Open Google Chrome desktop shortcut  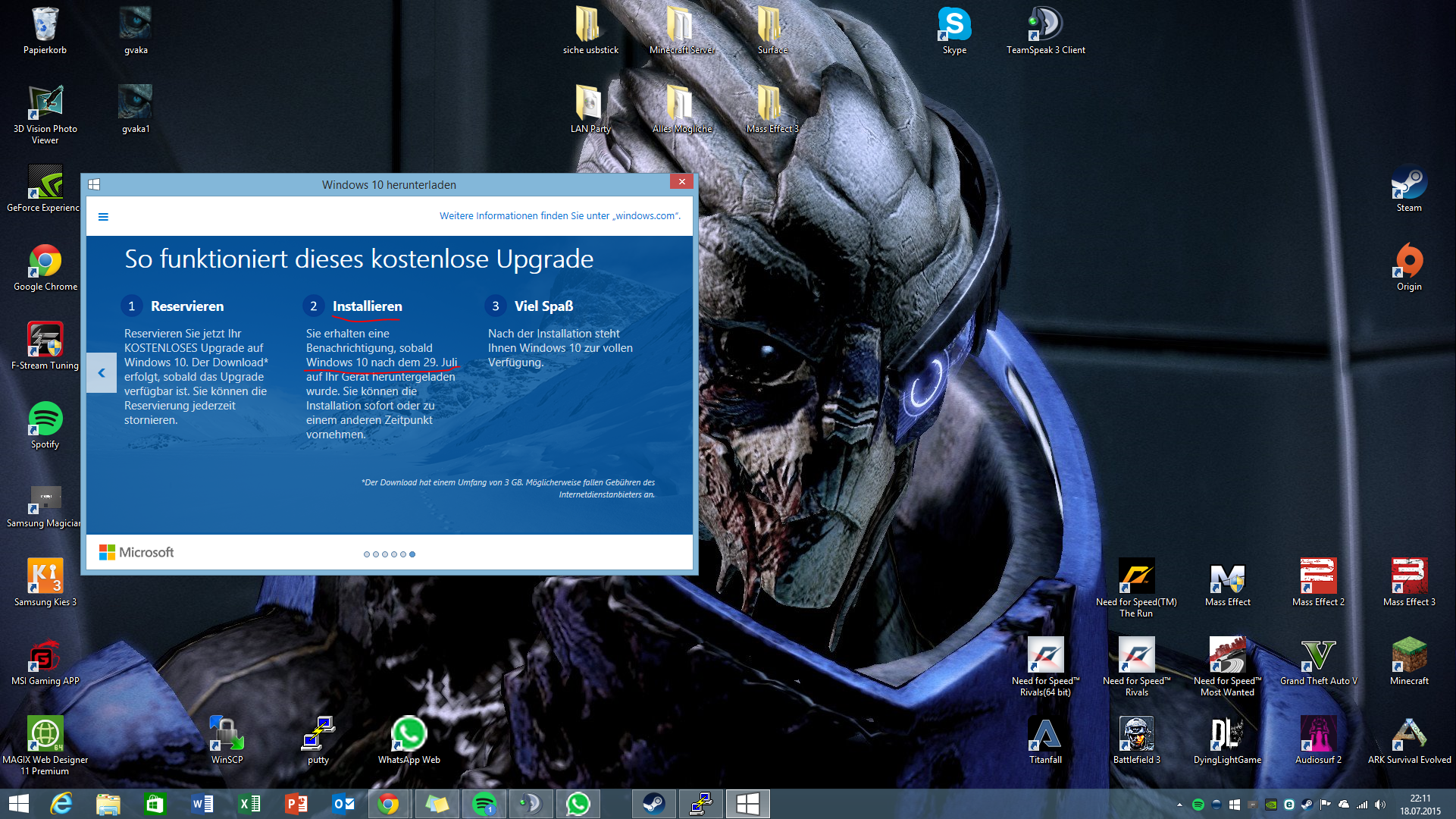coord(45,262)
